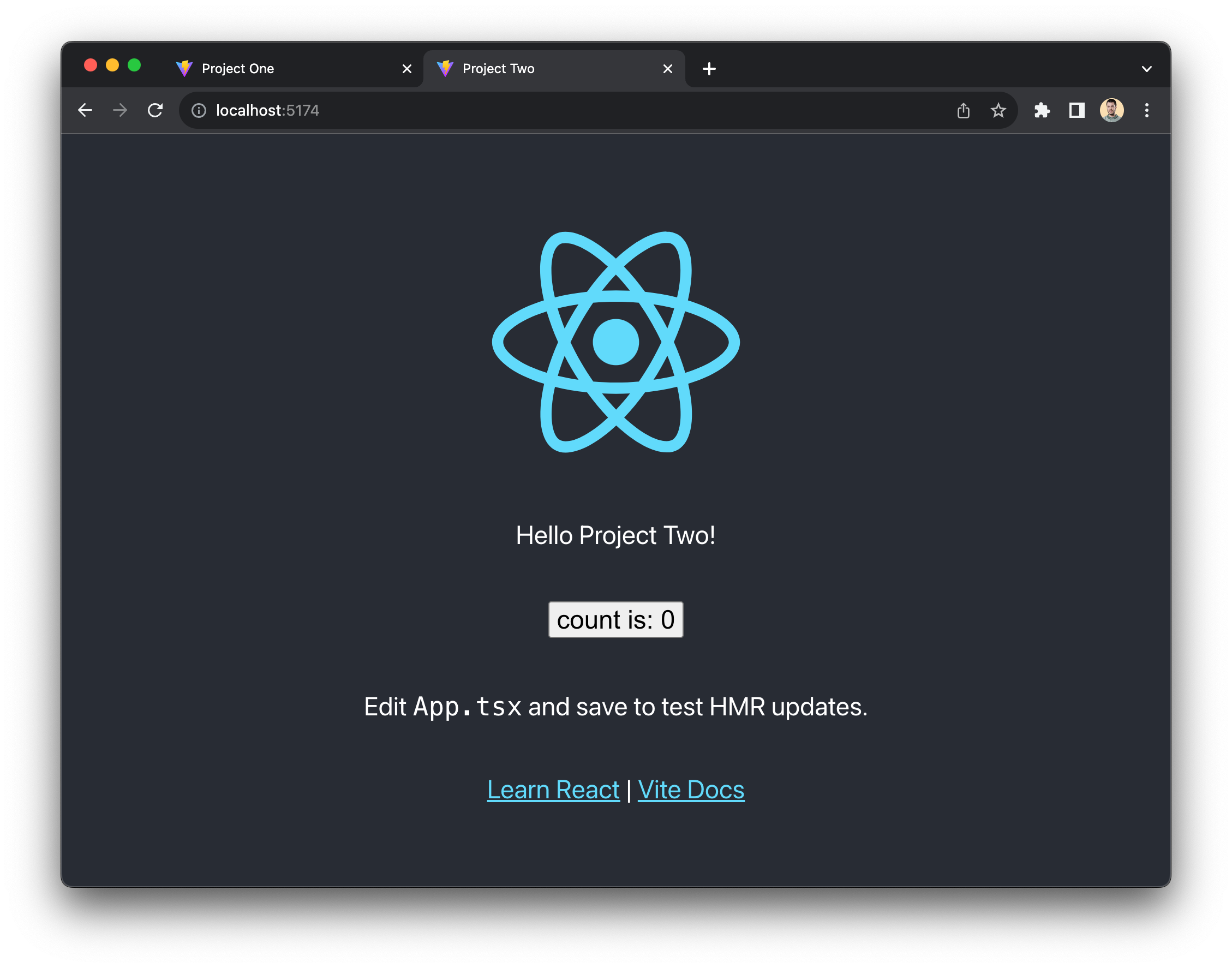Close the Project Two tab
Viewport: 1232px width, 968px height.
click(668, 69)
